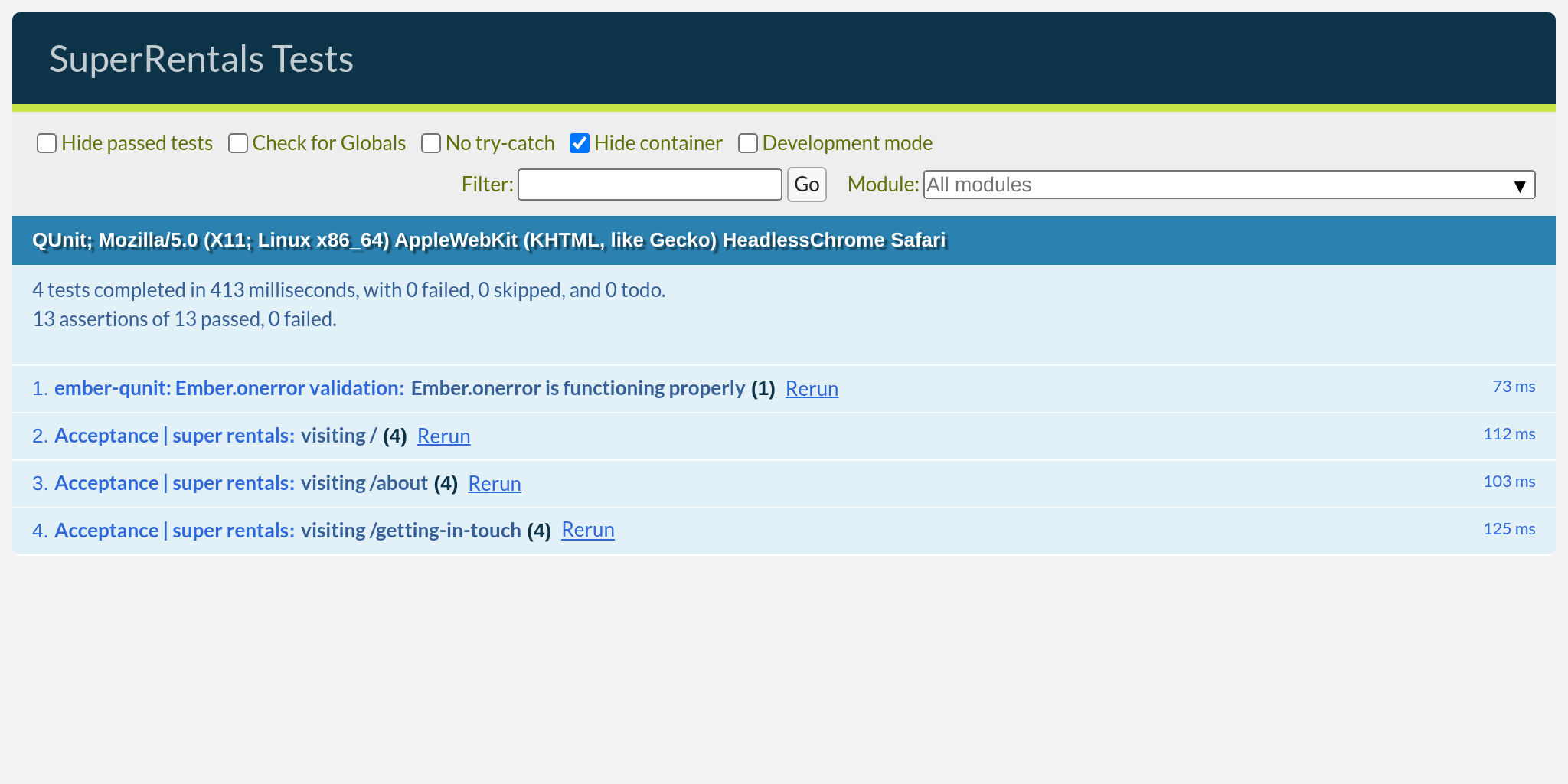Rerun the visiting /about test
Screen dimensions: 1568x784
[x=495, y=484]
